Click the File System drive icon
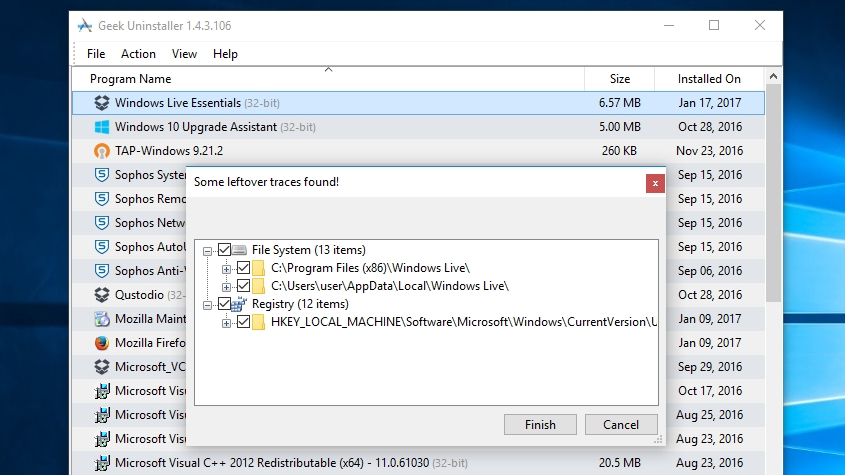The height and width of the screenshot is (475, 845). [239, 250]
